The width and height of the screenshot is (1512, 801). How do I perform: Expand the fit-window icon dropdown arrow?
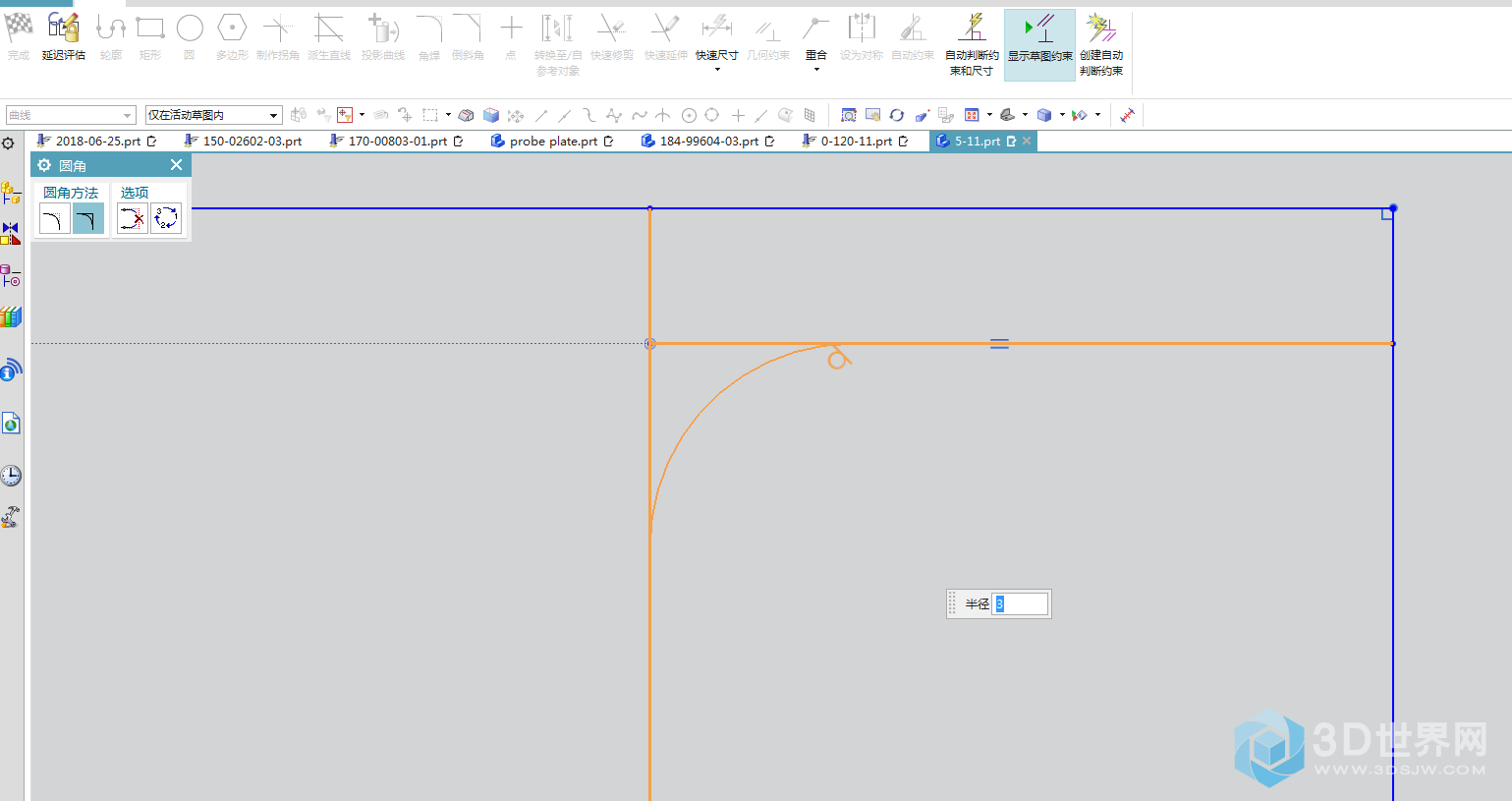[x=989, y=115]
